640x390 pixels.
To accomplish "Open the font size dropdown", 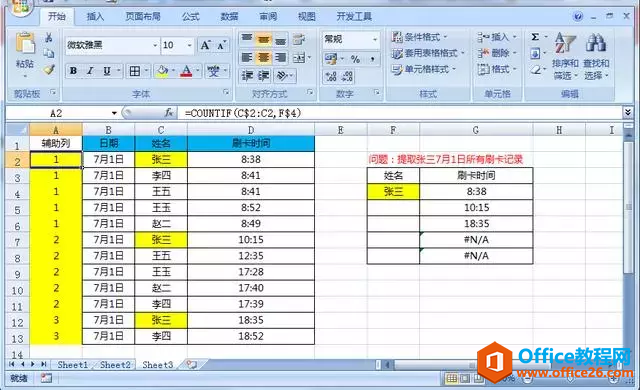I will (x=189, y=45).
